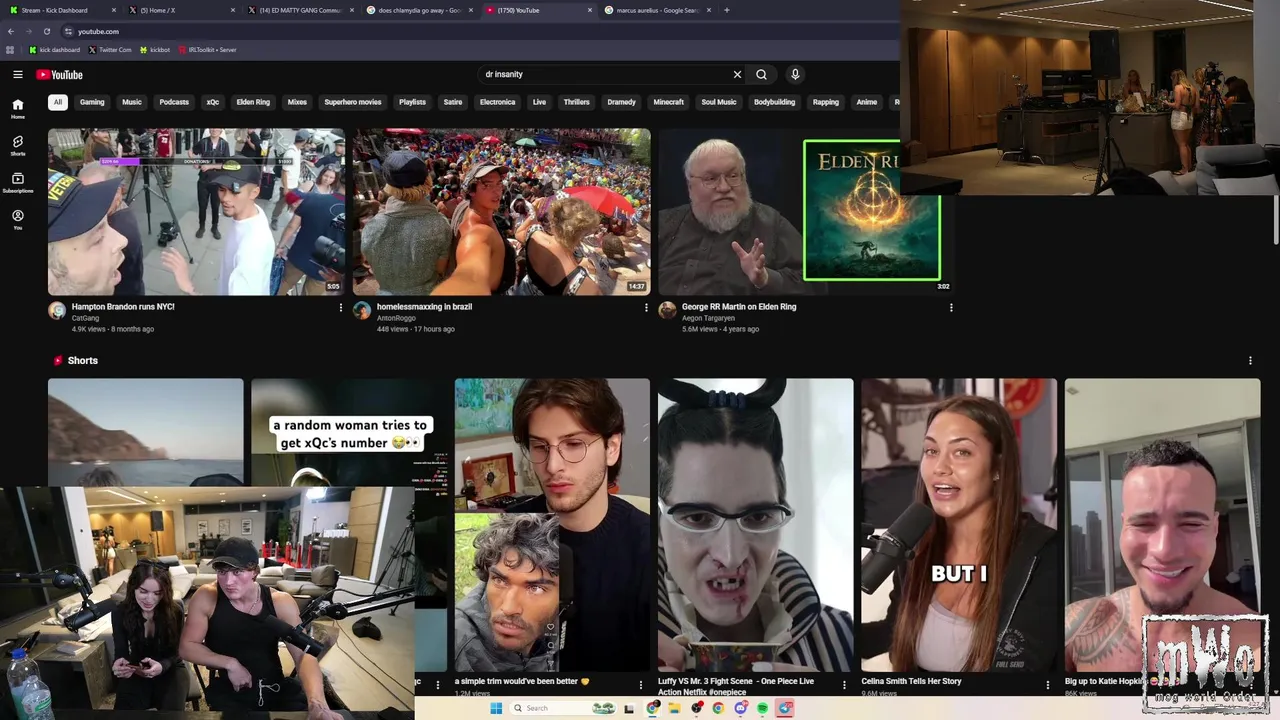Open options for Celina Smith short

pyautogui.click(x=1048, y=685)
